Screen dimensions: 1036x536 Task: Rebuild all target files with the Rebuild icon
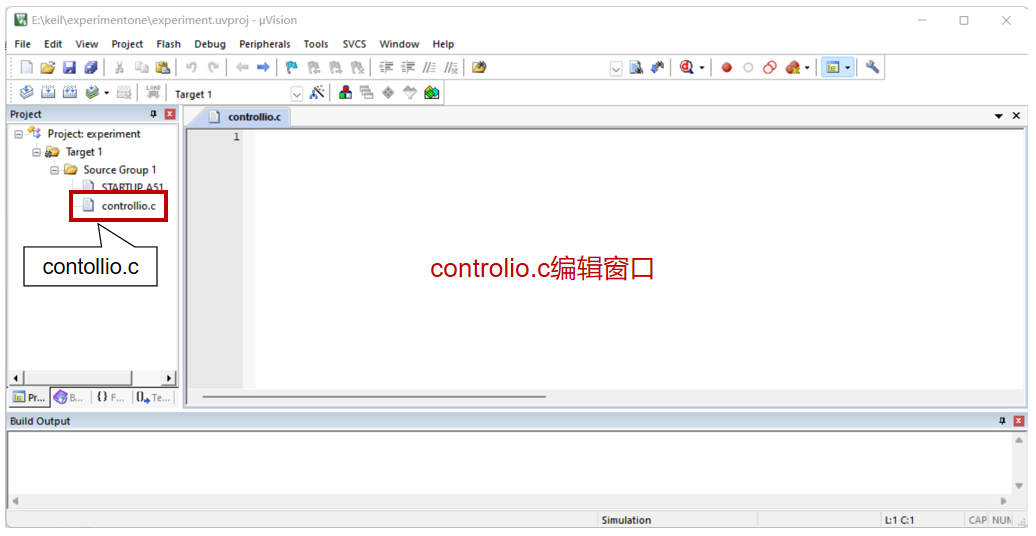click(70, 93)
